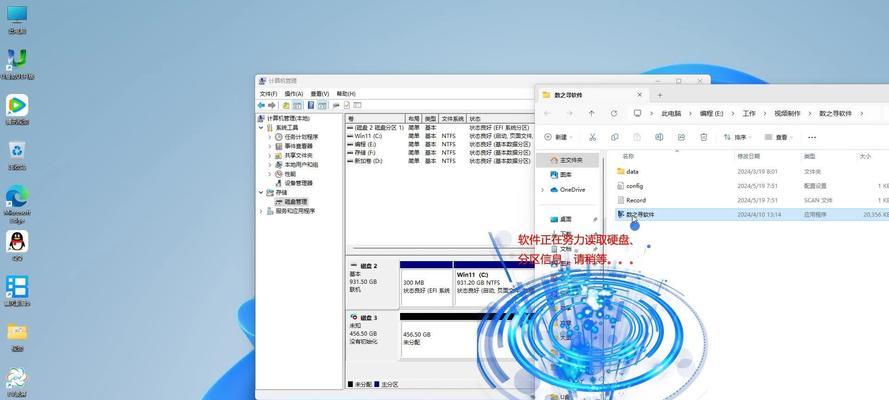Viewport: 889px width, 400px height.
Task: Click the monitor icon in the File Explorer address bar
Action: click(x=637, y=113)
